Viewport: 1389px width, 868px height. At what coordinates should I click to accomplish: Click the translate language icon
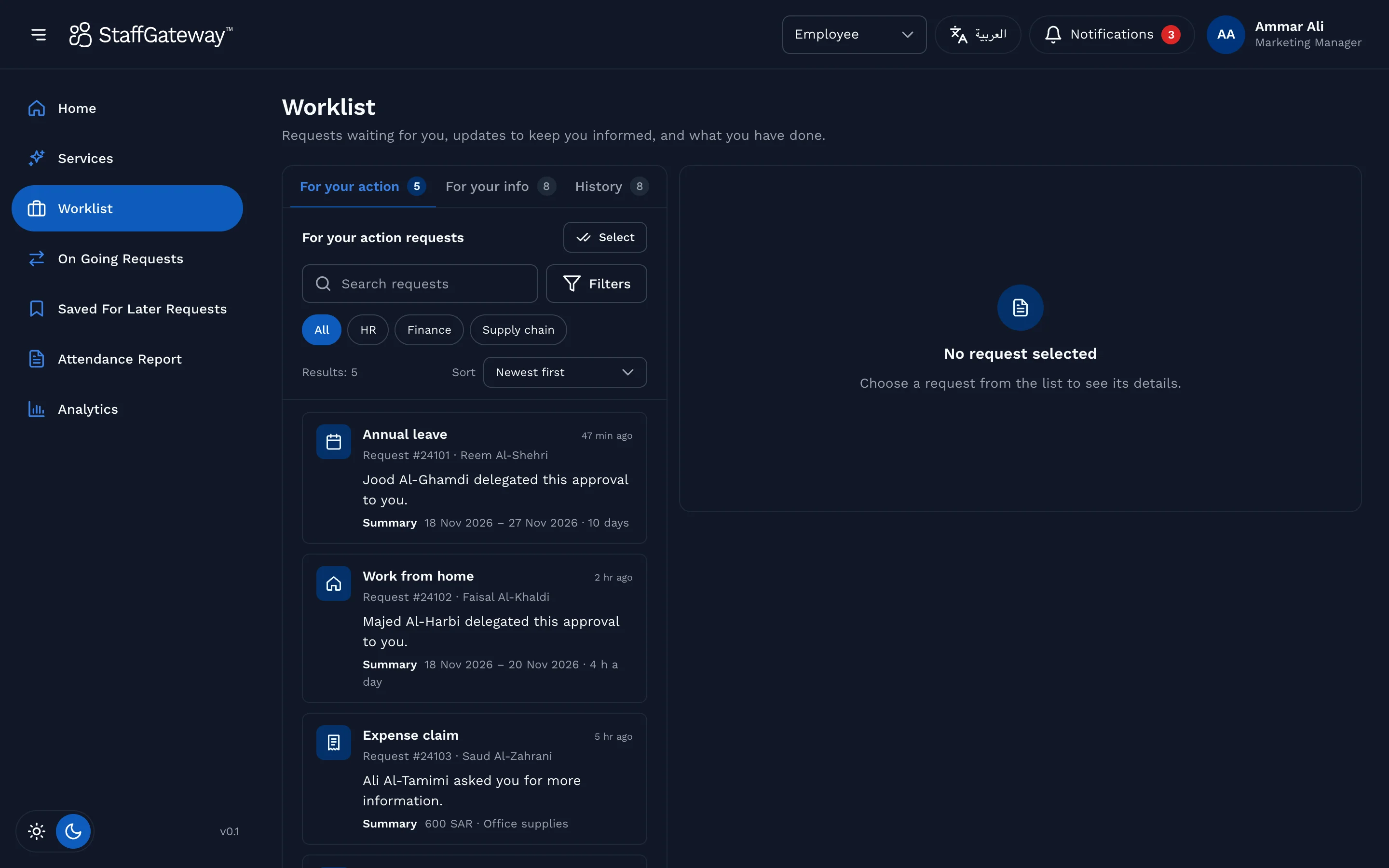pyautogui.click(x=958, y=34)
